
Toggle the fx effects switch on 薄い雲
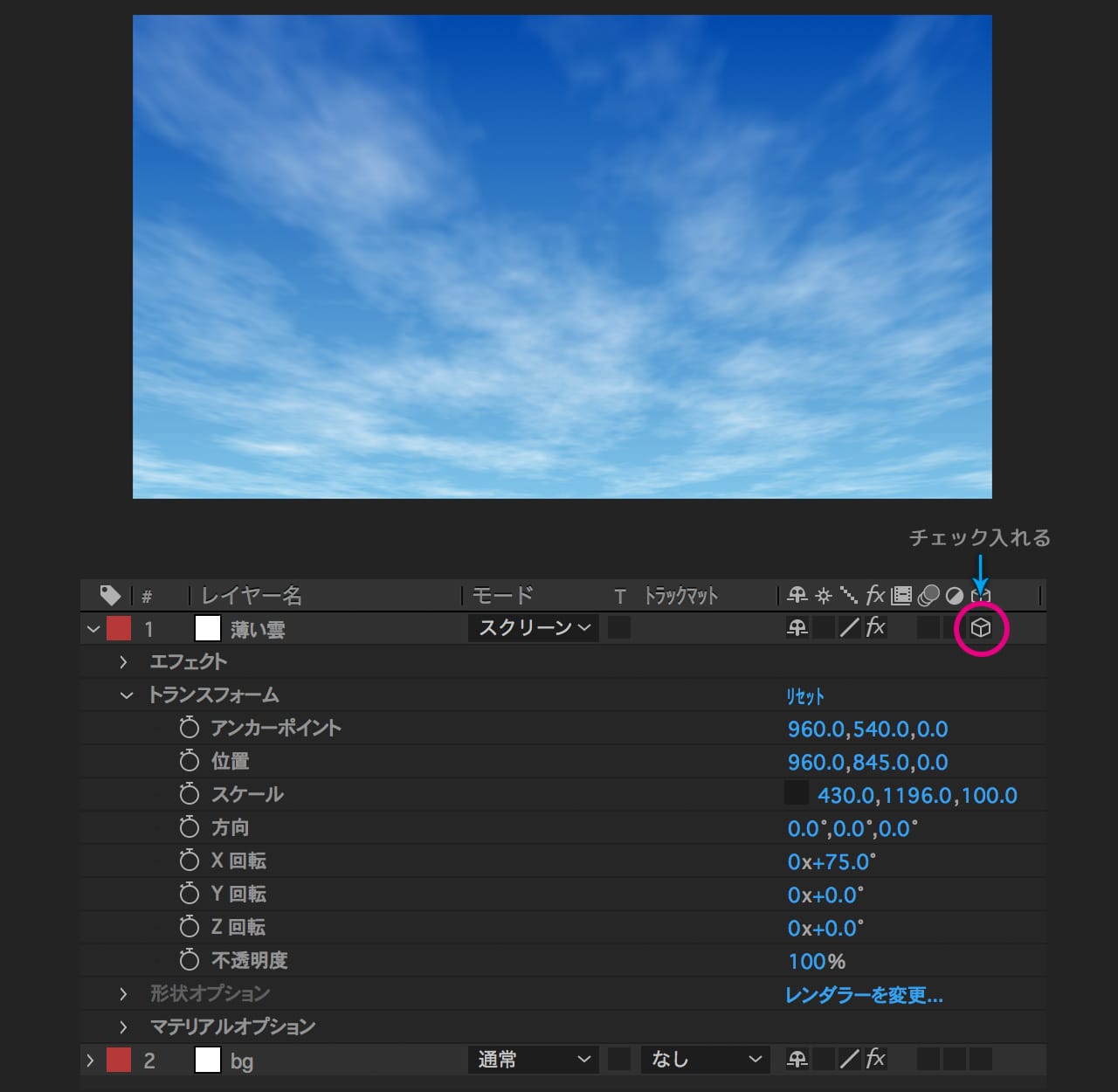click(875, 627)
